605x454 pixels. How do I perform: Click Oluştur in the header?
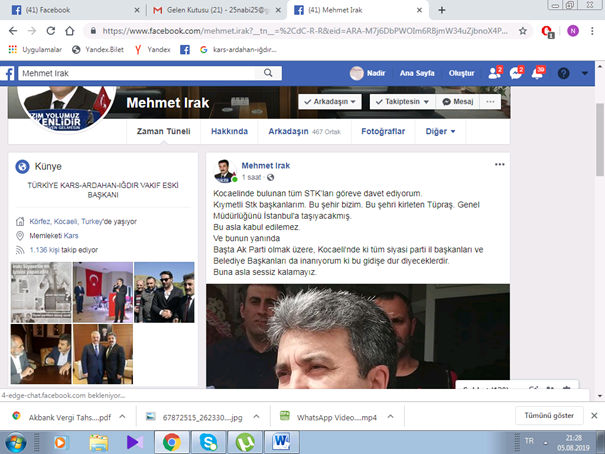pos(461,73)
